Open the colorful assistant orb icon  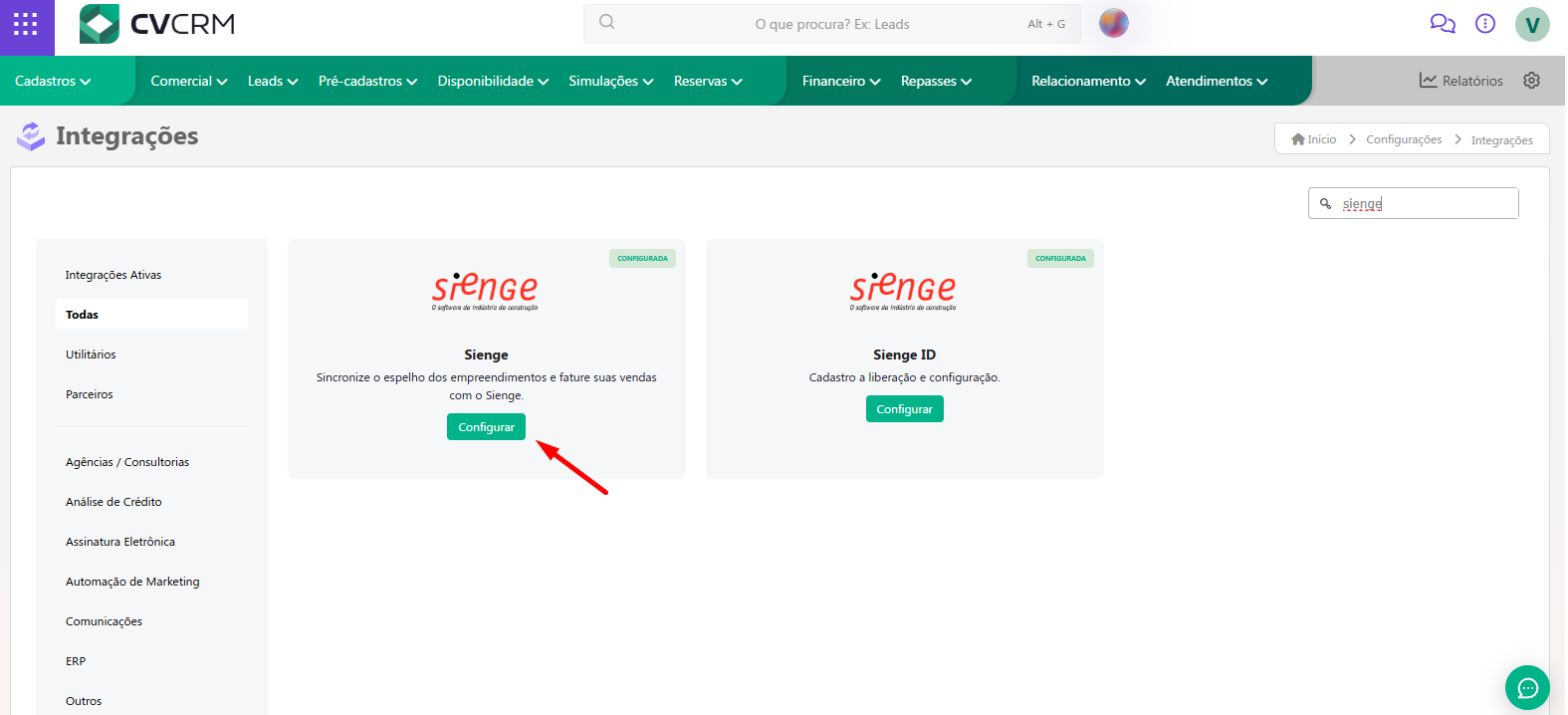[x=1114, y=23]
